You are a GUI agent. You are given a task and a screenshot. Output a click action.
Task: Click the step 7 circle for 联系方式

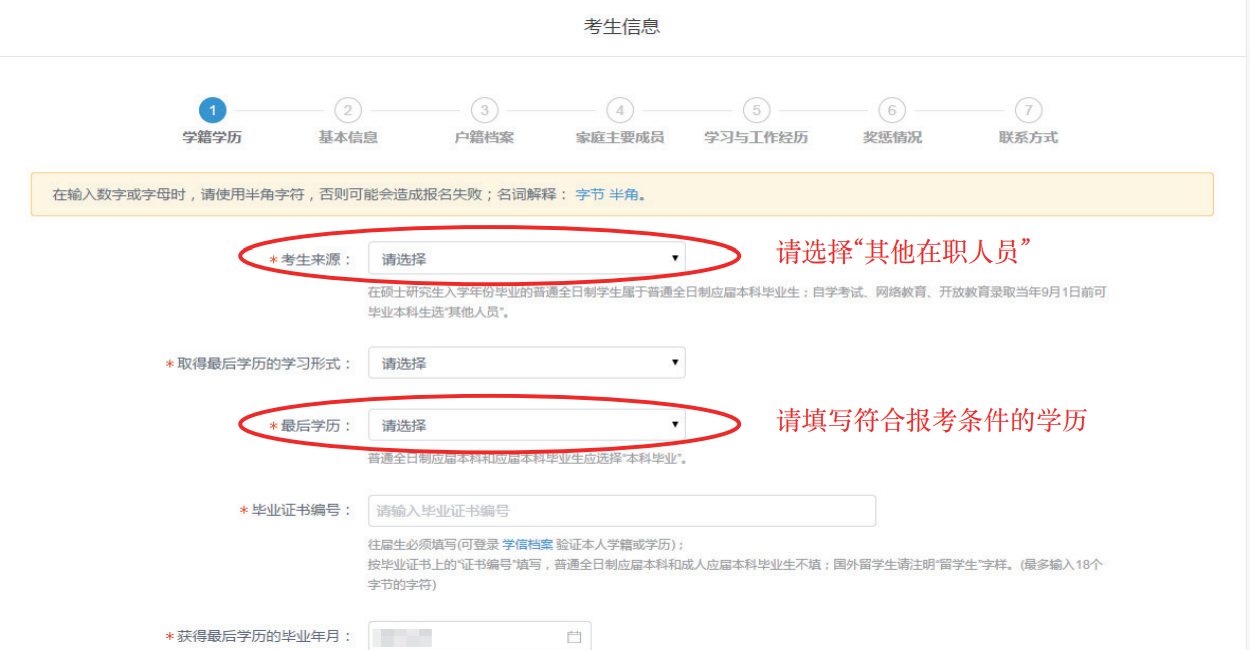point(1028,111)
